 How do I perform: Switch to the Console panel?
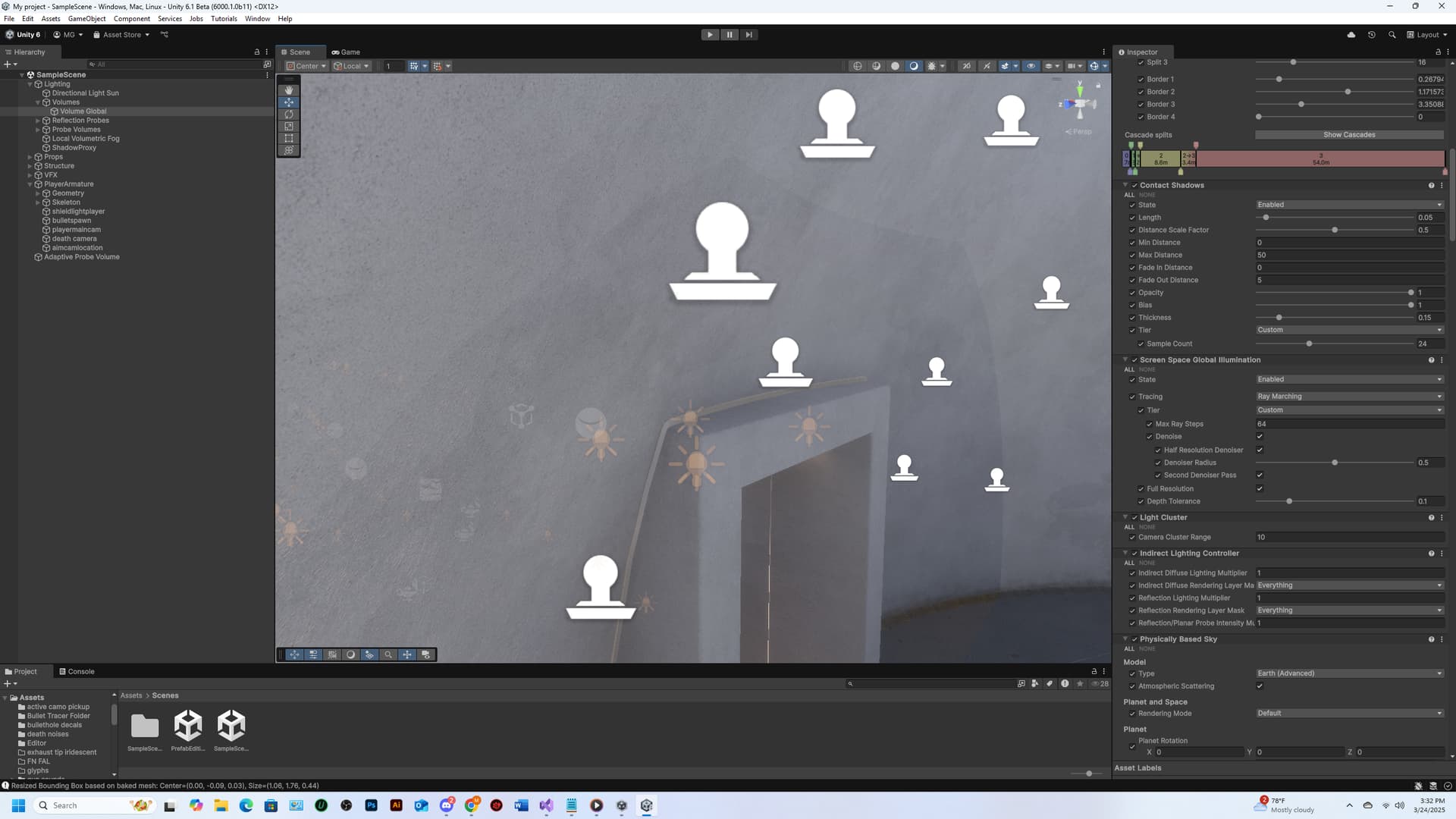(78, 671)
